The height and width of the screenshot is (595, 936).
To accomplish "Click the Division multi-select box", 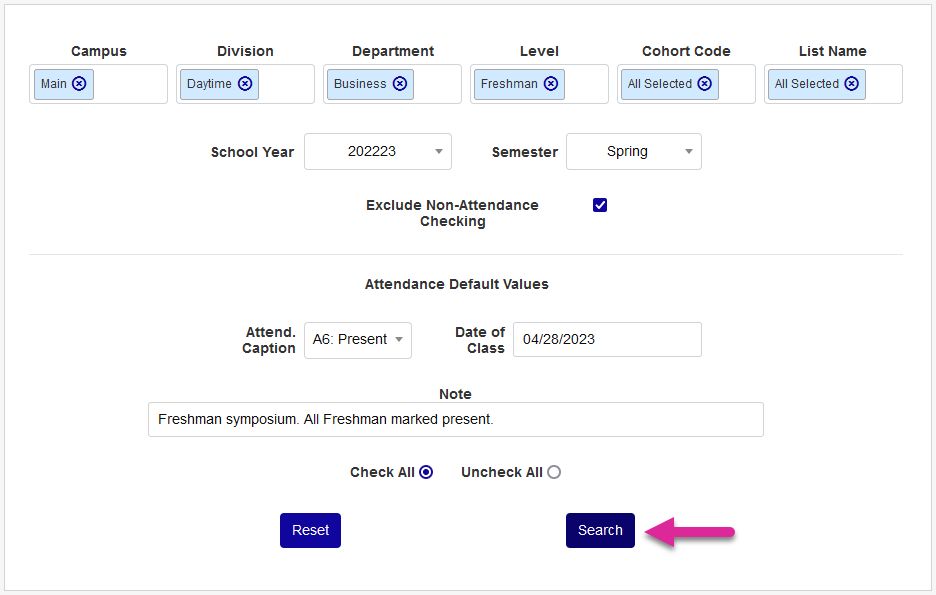I will (x=286, y=84).
